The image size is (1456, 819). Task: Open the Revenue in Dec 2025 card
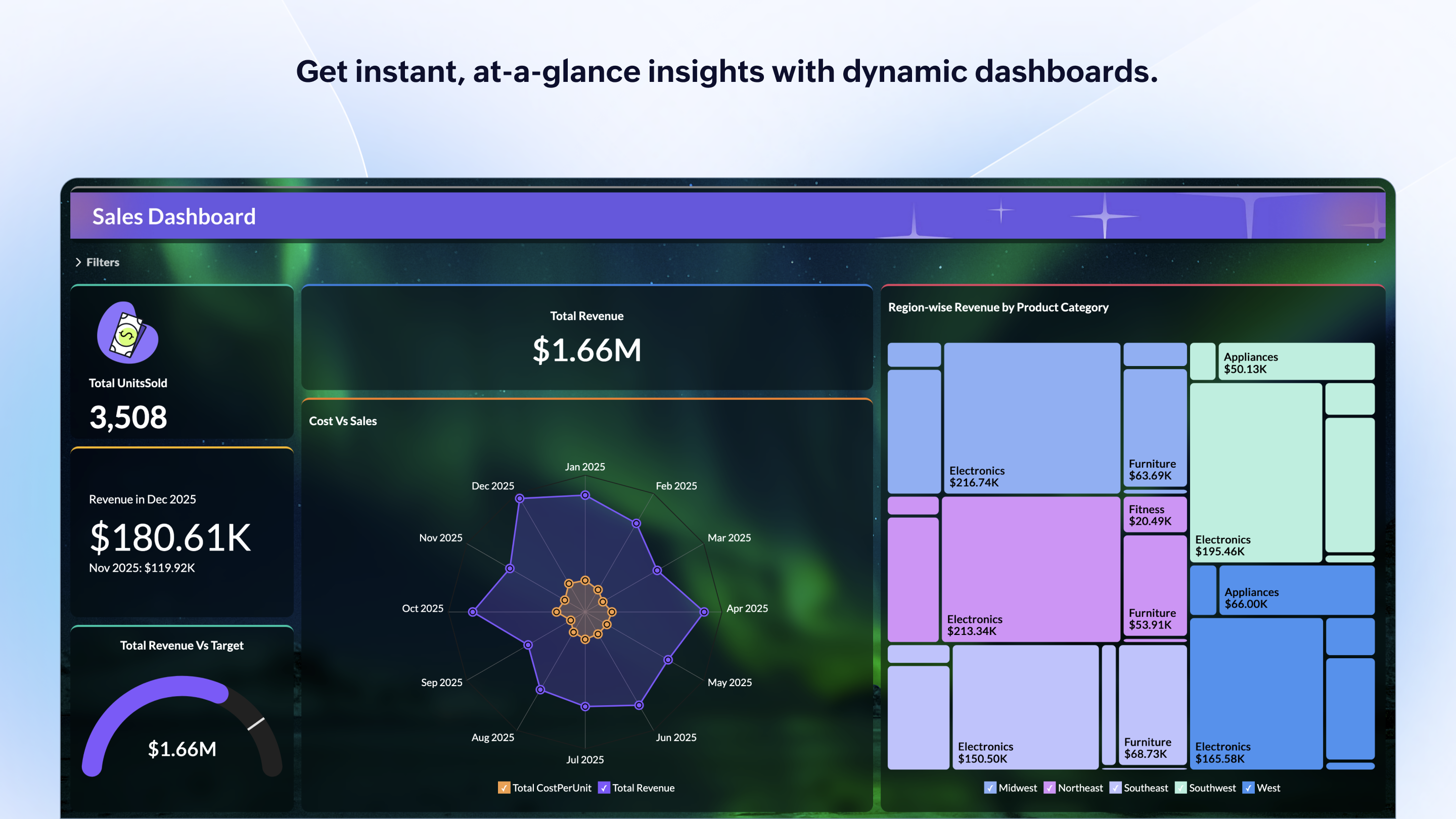pos(181,533)
